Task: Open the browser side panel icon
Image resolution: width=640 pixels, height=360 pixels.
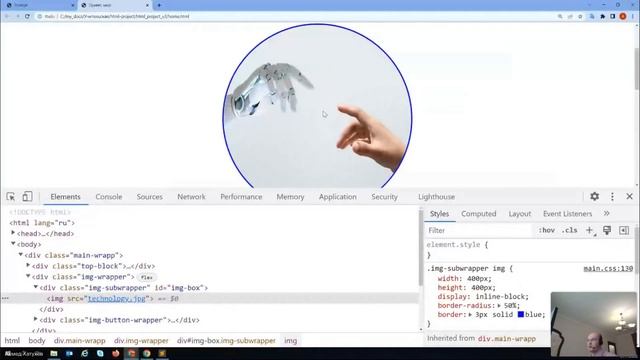Action: tap(613, 16)
